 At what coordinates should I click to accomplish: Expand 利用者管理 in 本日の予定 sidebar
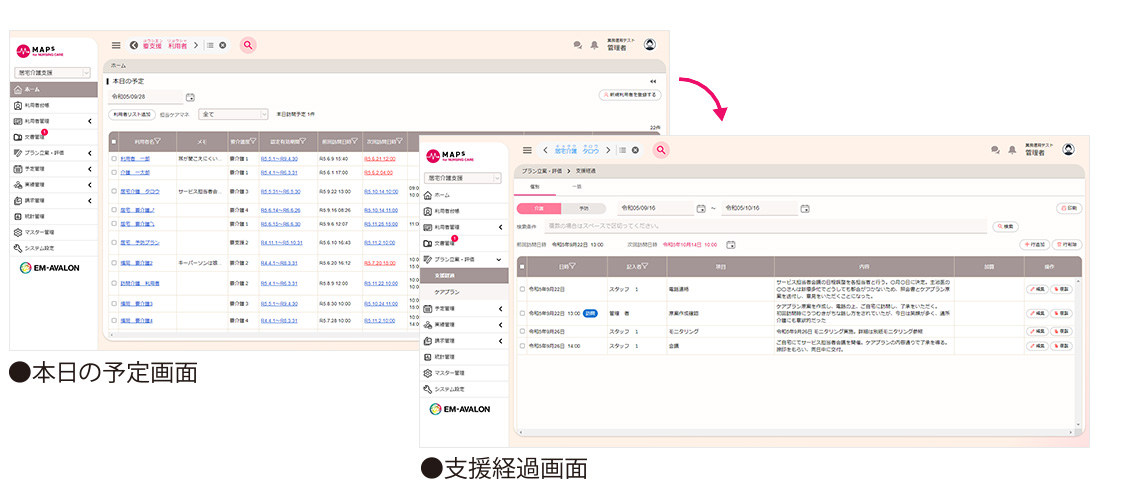click(90, 121)
